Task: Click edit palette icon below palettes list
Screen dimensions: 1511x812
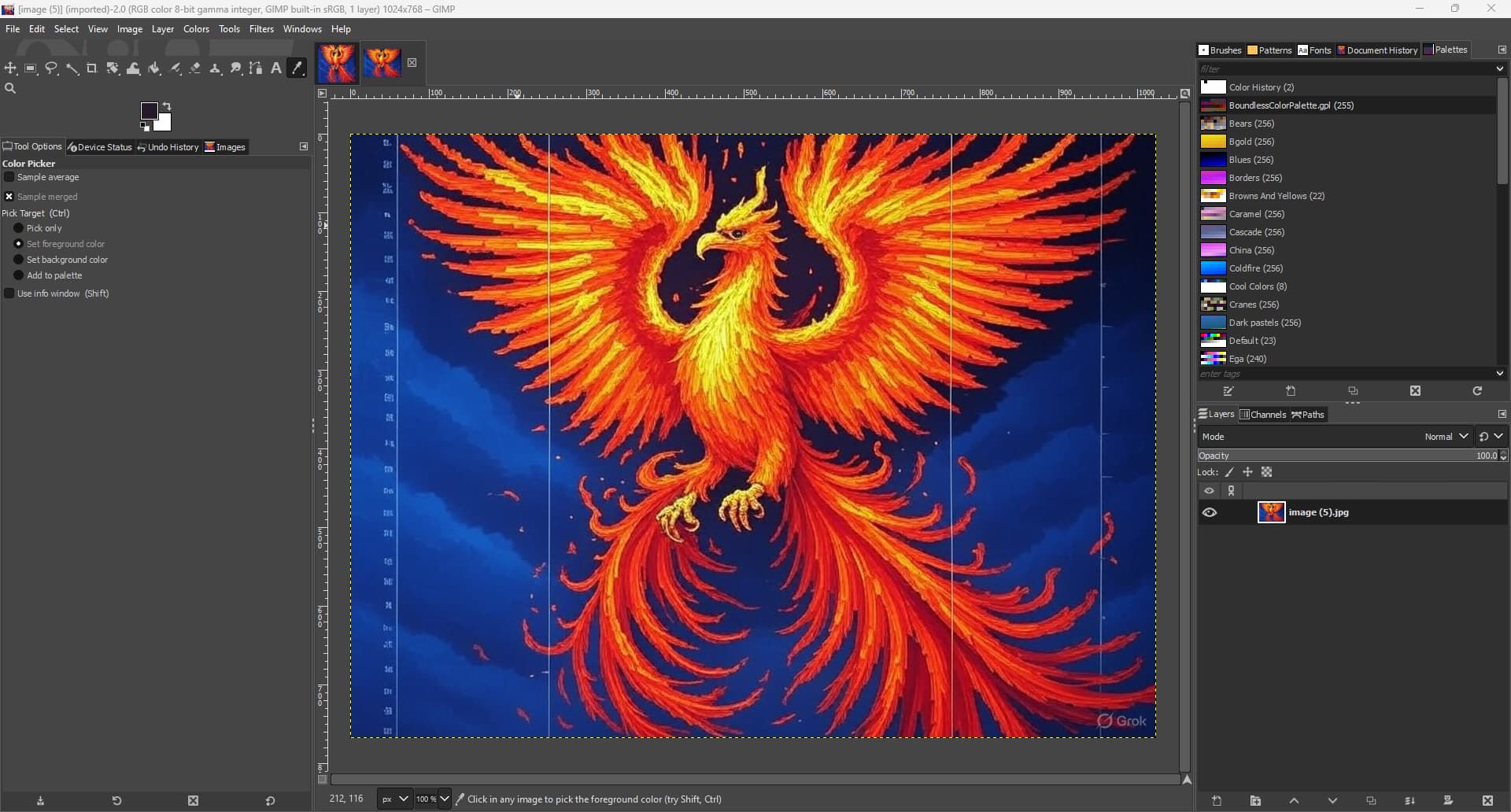Action: tap(1228, 391)
